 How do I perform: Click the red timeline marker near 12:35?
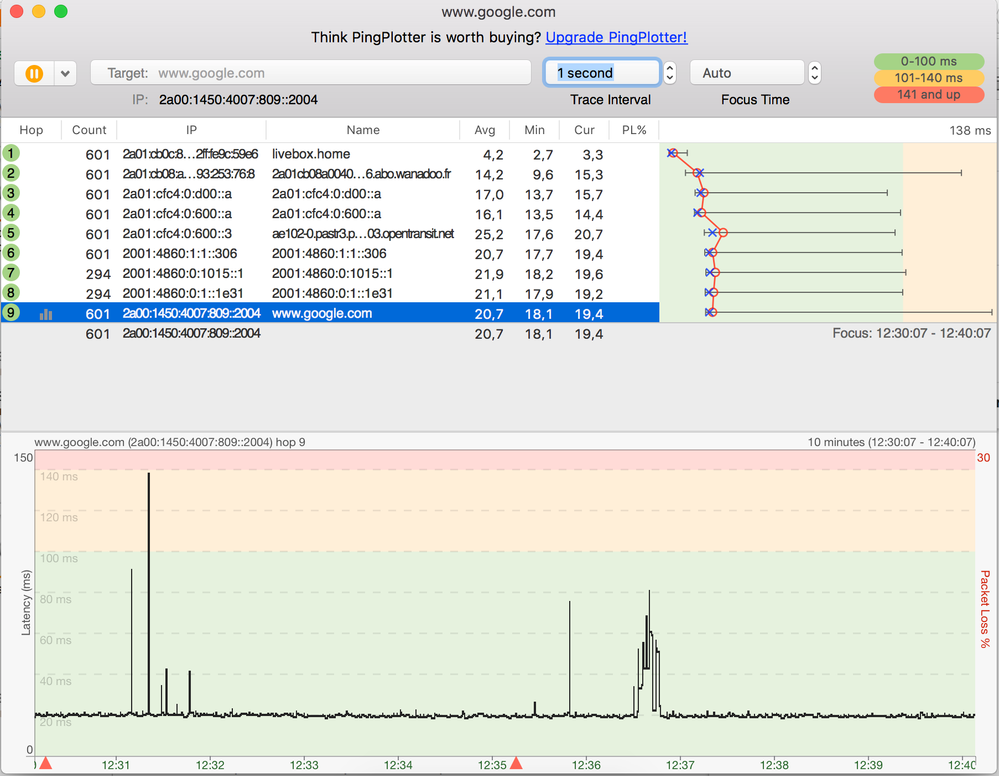516,763
